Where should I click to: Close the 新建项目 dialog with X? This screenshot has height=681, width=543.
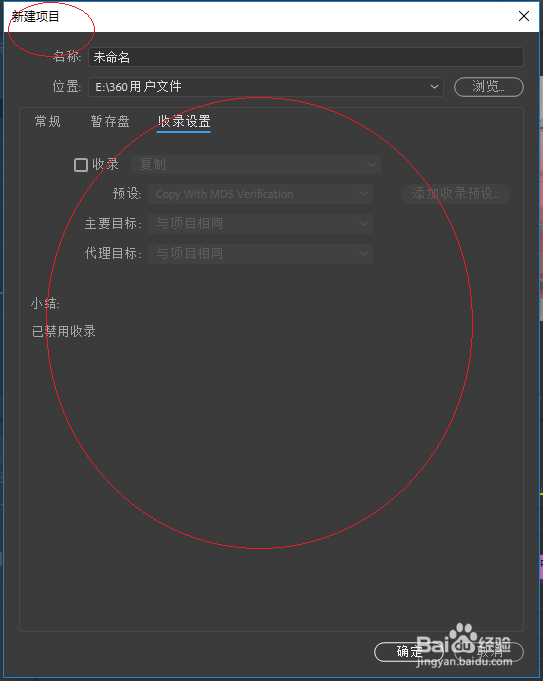(x=524, y=17)
